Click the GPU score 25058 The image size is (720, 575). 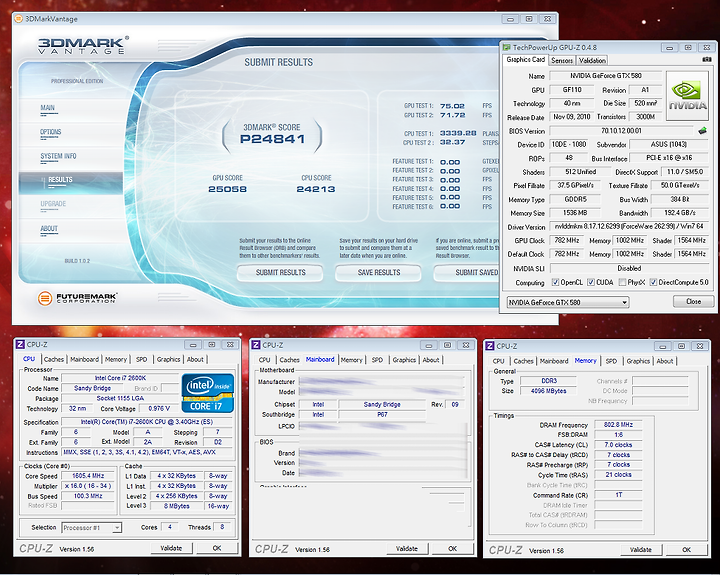(x=227, y=189)
